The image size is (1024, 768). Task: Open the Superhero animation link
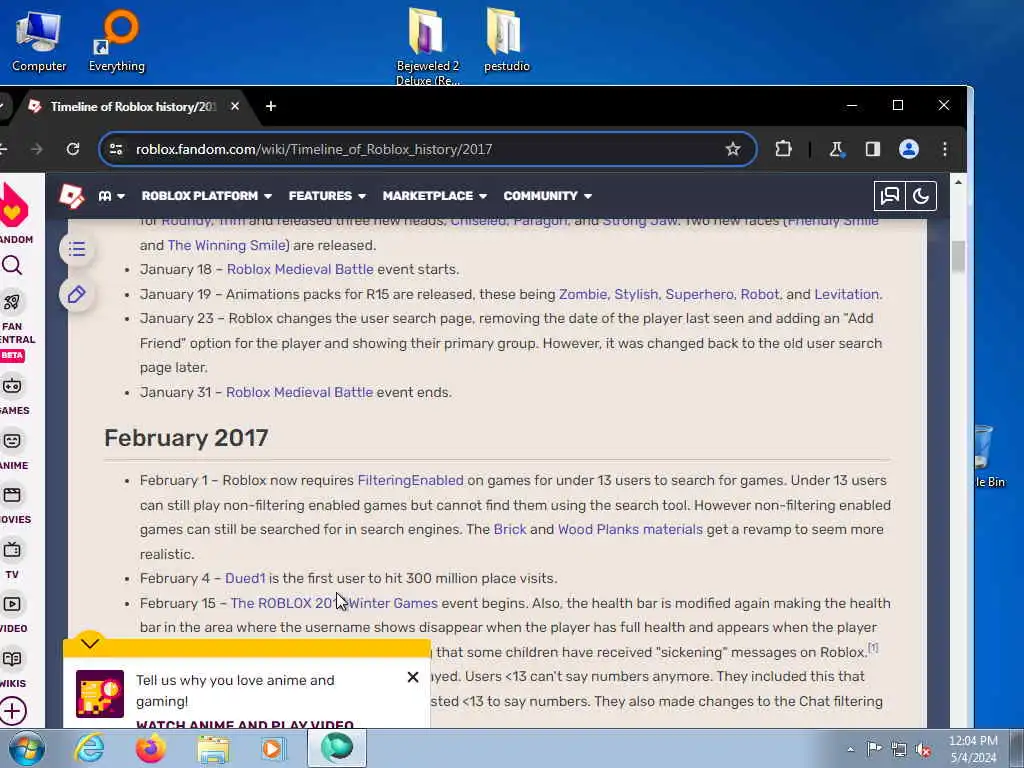click(699, 294)
